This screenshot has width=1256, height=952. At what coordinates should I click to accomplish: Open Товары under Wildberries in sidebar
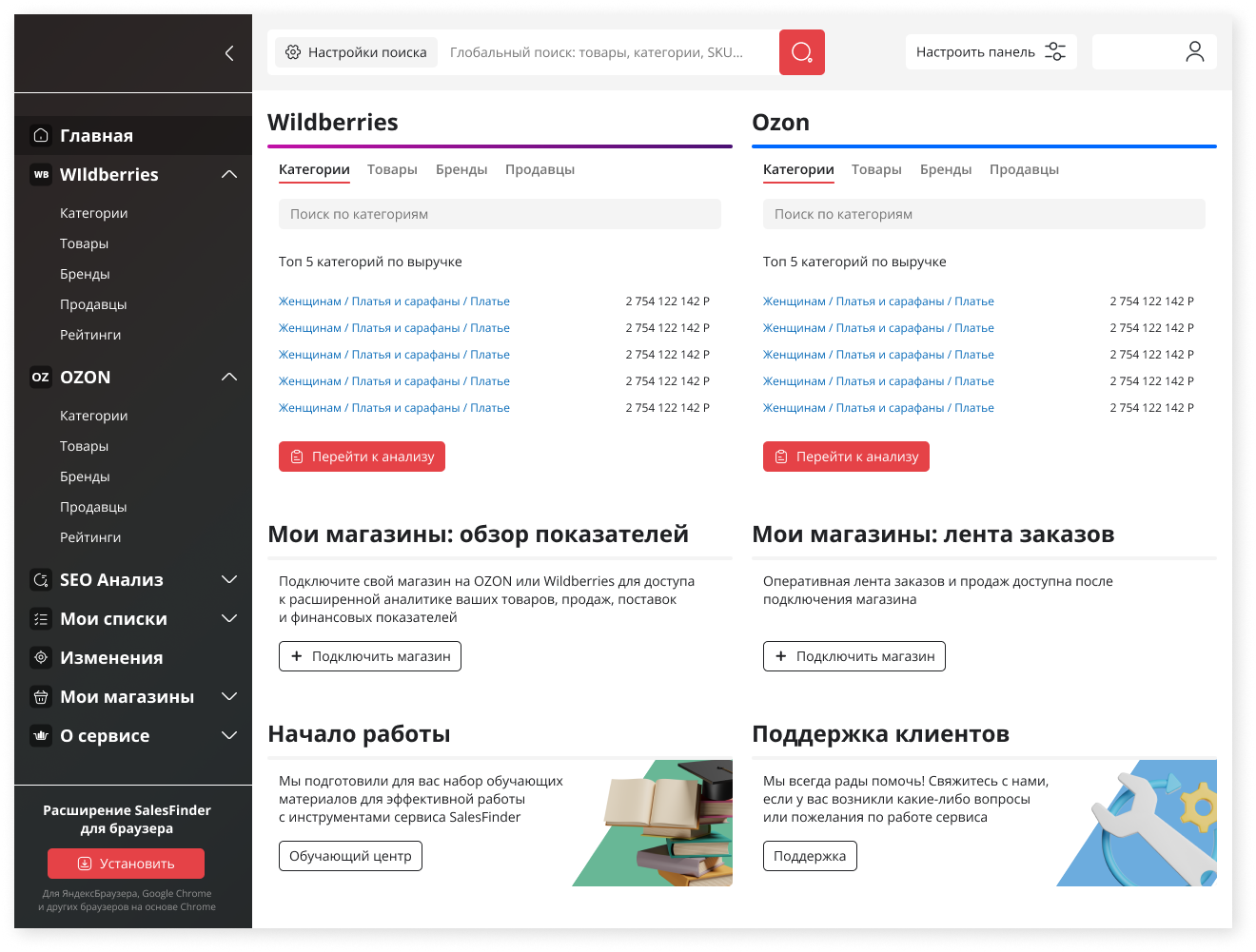click(84, 243)
